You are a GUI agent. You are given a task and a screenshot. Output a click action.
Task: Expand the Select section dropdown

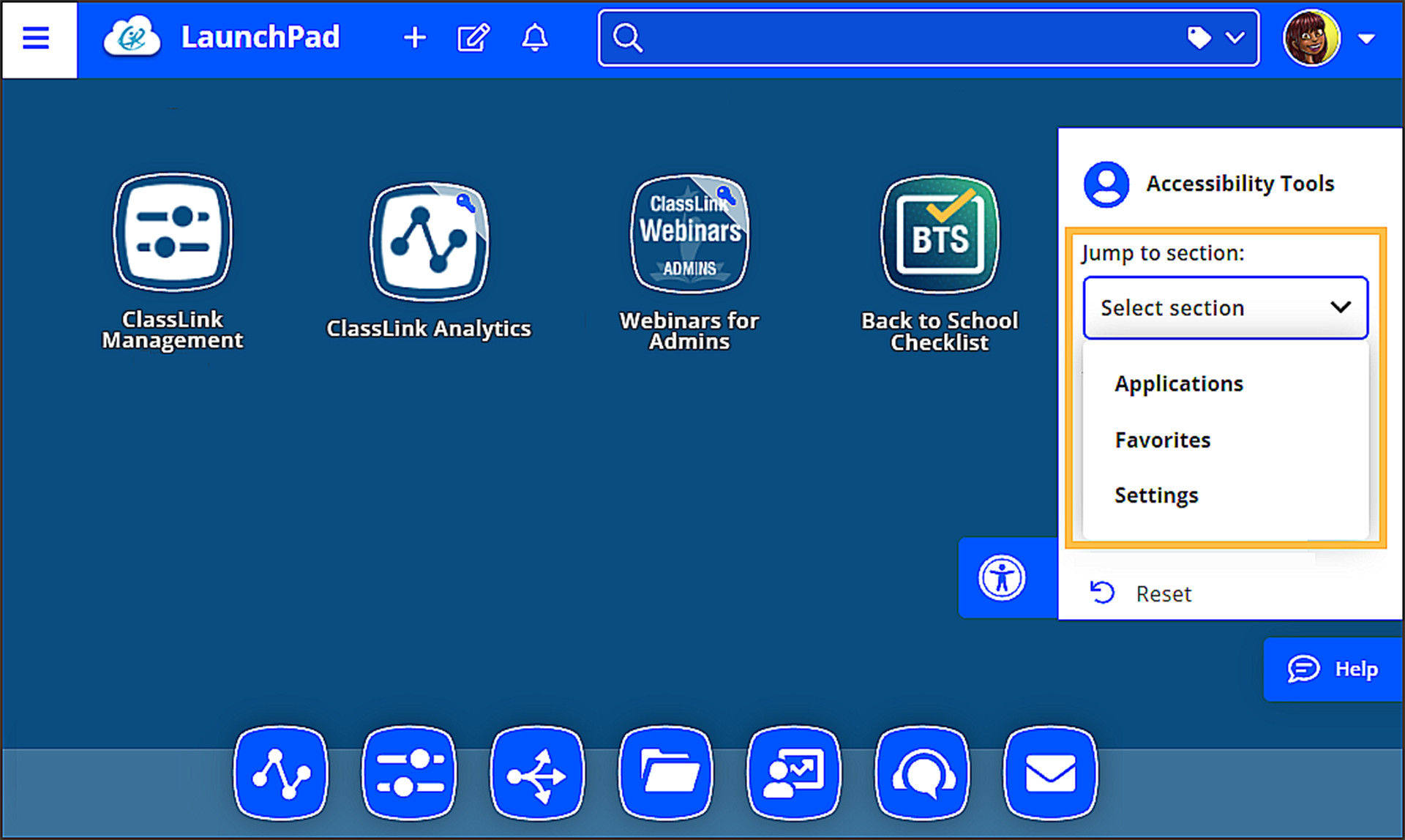1224,307
